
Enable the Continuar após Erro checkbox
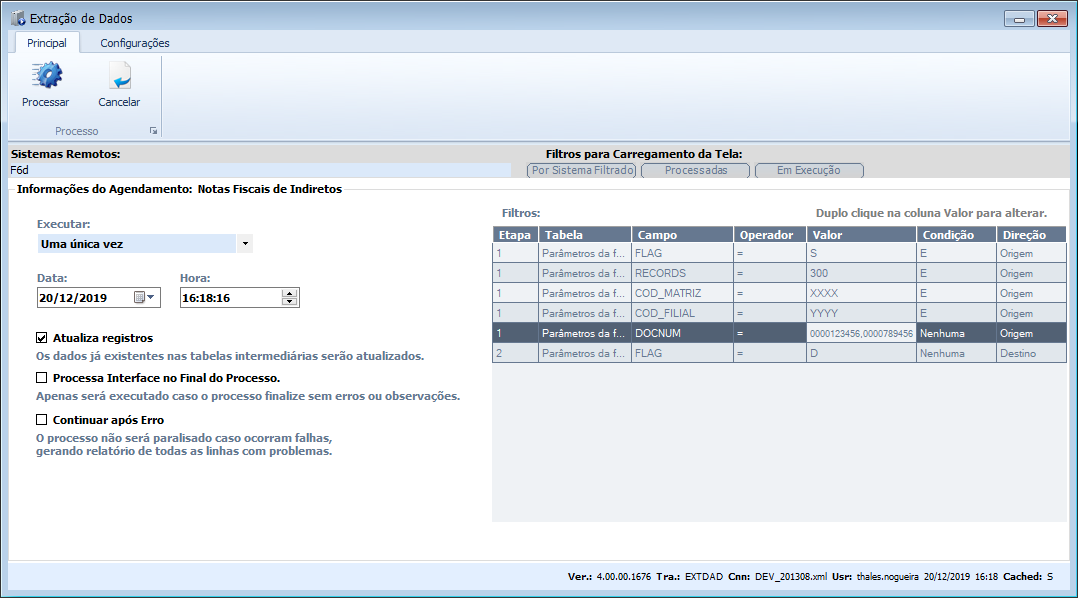42,419
